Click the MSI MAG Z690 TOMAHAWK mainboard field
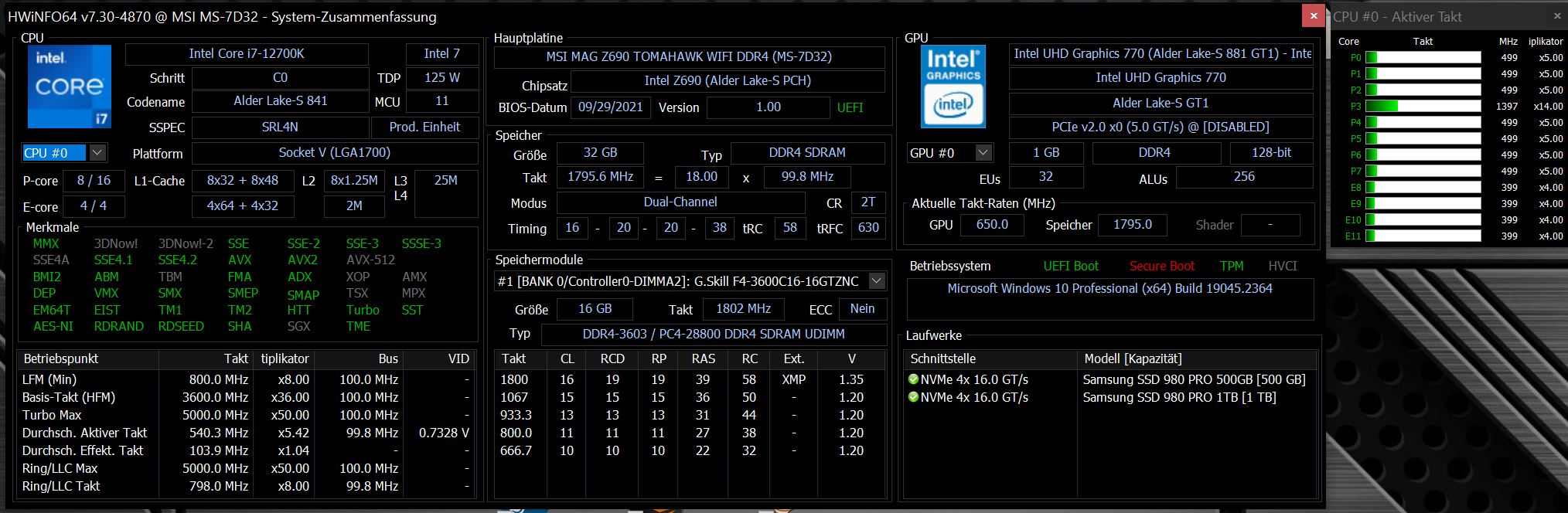The image size is (1568, 513). pyautogui.click(x=689, y=57)
